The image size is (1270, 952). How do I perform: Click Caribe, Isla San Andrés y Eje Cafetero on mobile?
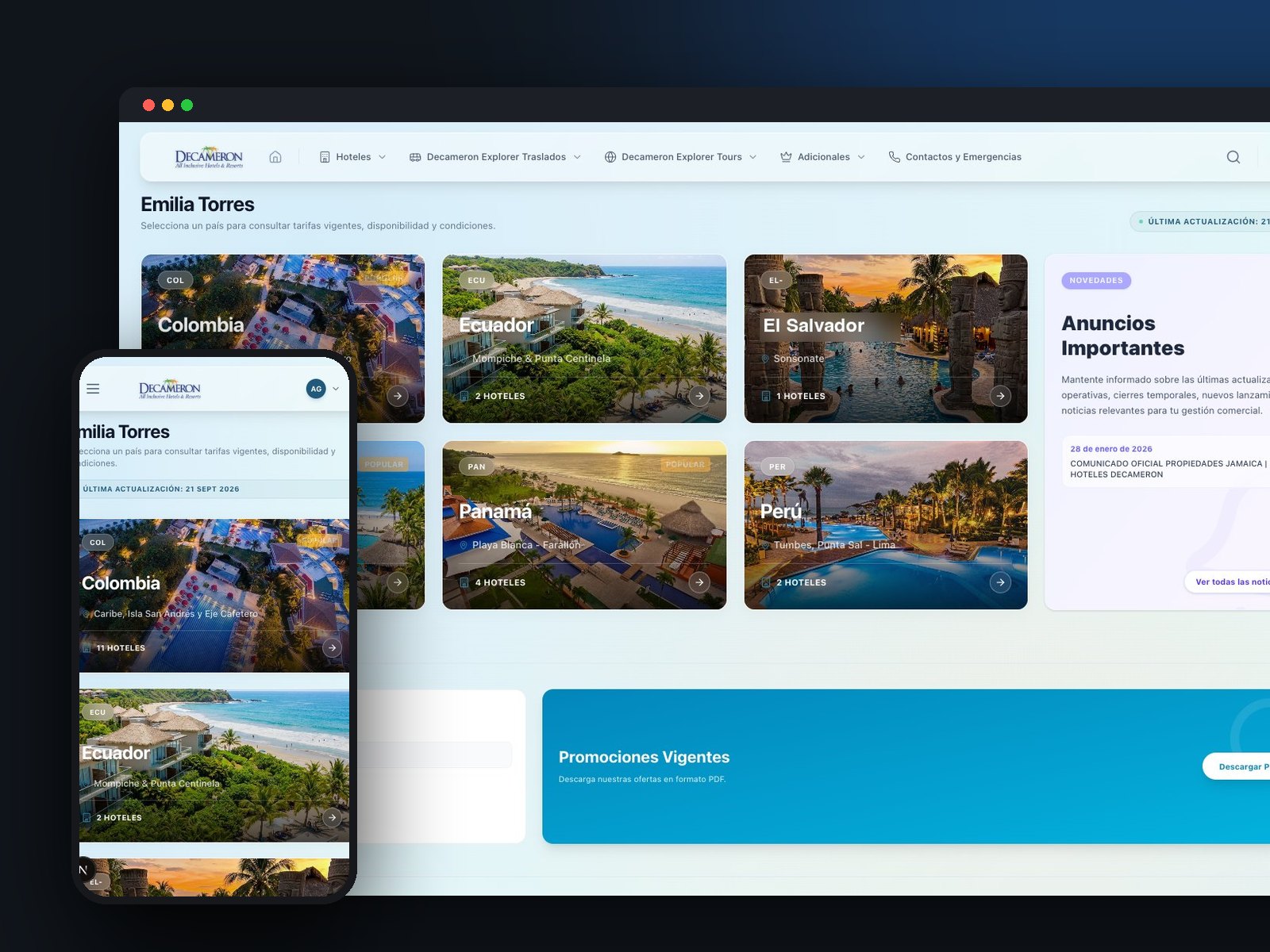click(x=175, y=613)
